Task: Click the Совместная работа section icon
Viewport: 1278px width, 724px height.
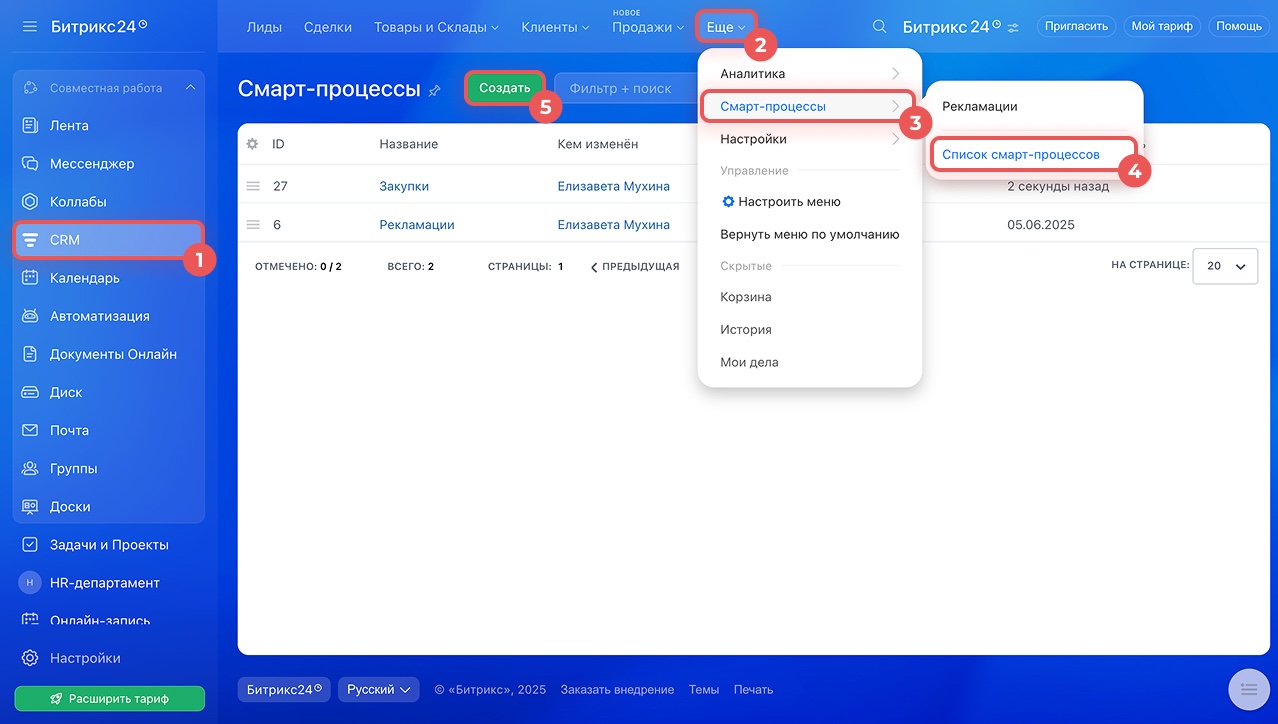Action: click(x=30, y=88)
